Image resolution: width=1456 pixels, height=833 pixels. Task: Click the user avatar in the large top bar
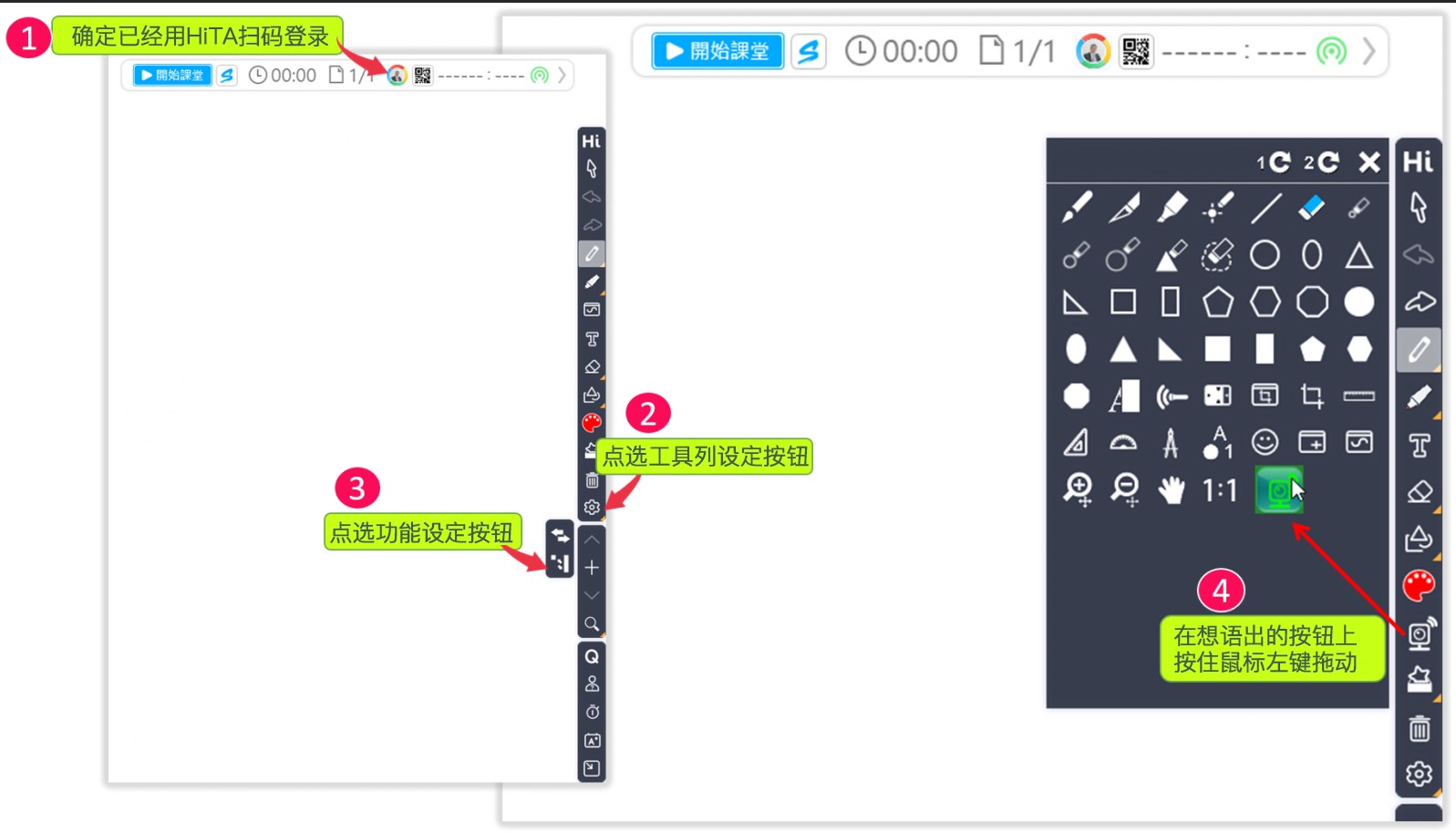click(1092, 52)
